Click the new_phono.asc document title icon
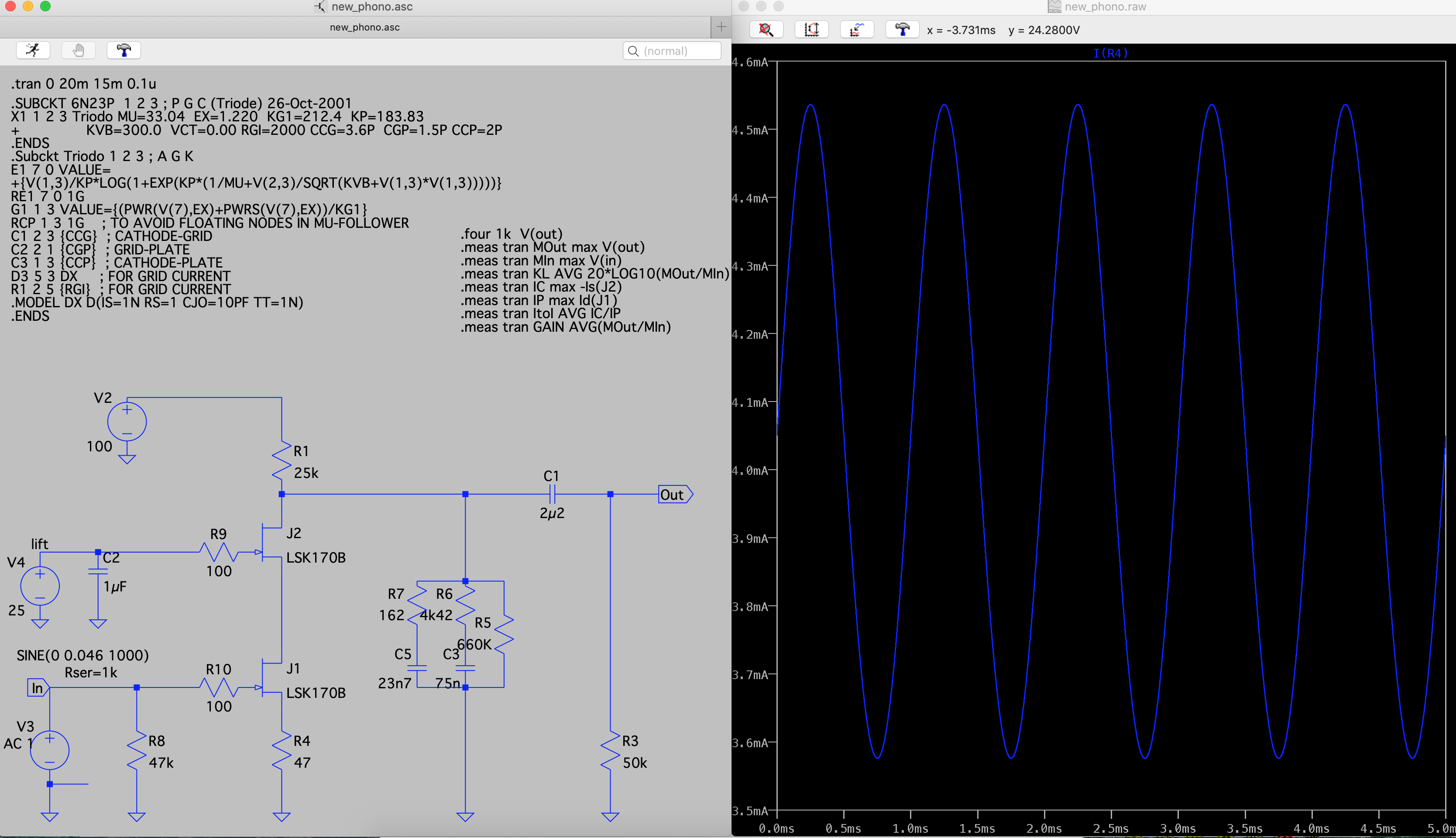This screenshot has height=838, width=1456. click(320, 7)
